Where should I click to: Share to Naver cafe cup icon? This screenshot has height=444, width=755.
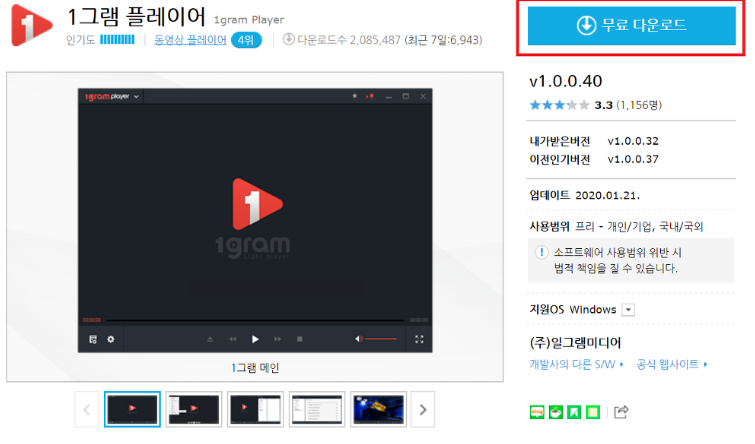point(556,412)
